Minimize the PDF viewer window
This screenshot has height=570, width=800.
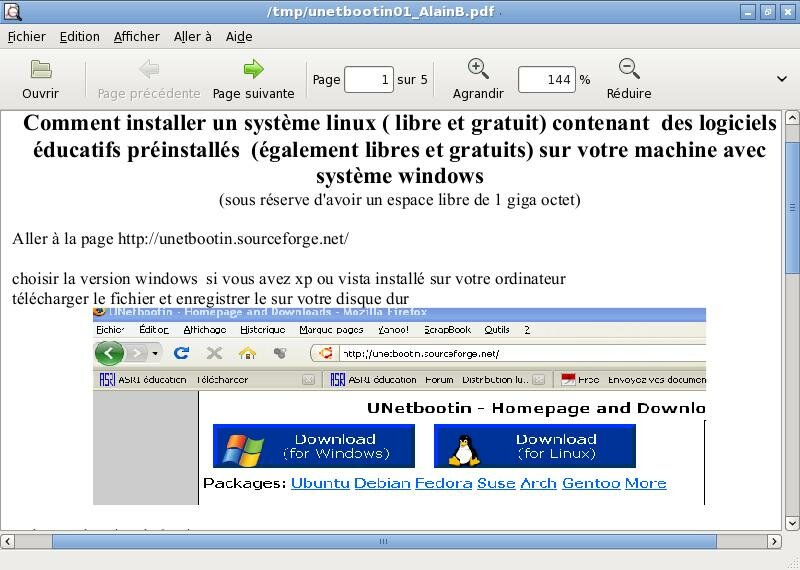(x=748, y=12)
